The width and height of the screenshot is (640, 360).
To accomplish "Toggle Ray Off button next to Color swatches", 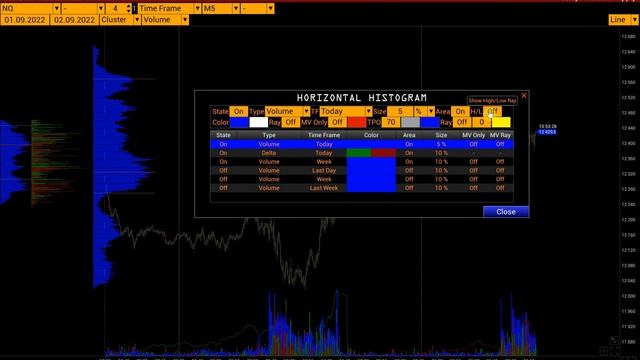I will coord(290,122).
